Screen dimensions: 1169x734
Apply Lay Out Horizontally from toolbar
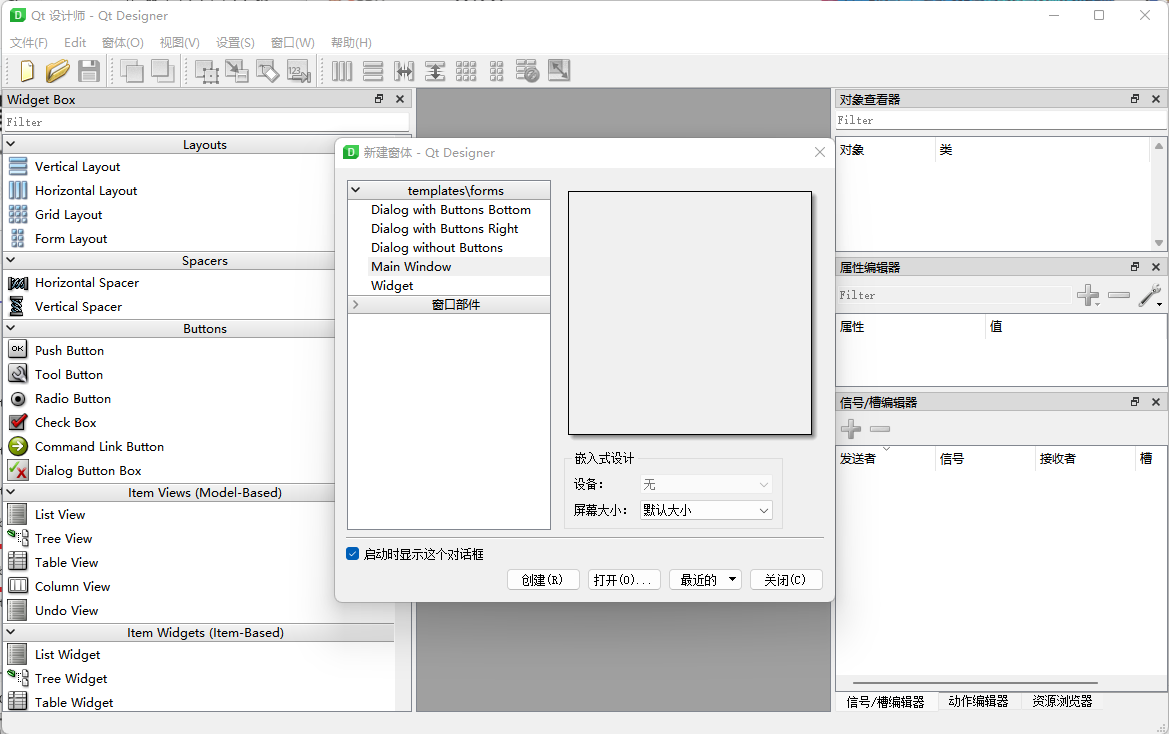(x=341, y=71)
